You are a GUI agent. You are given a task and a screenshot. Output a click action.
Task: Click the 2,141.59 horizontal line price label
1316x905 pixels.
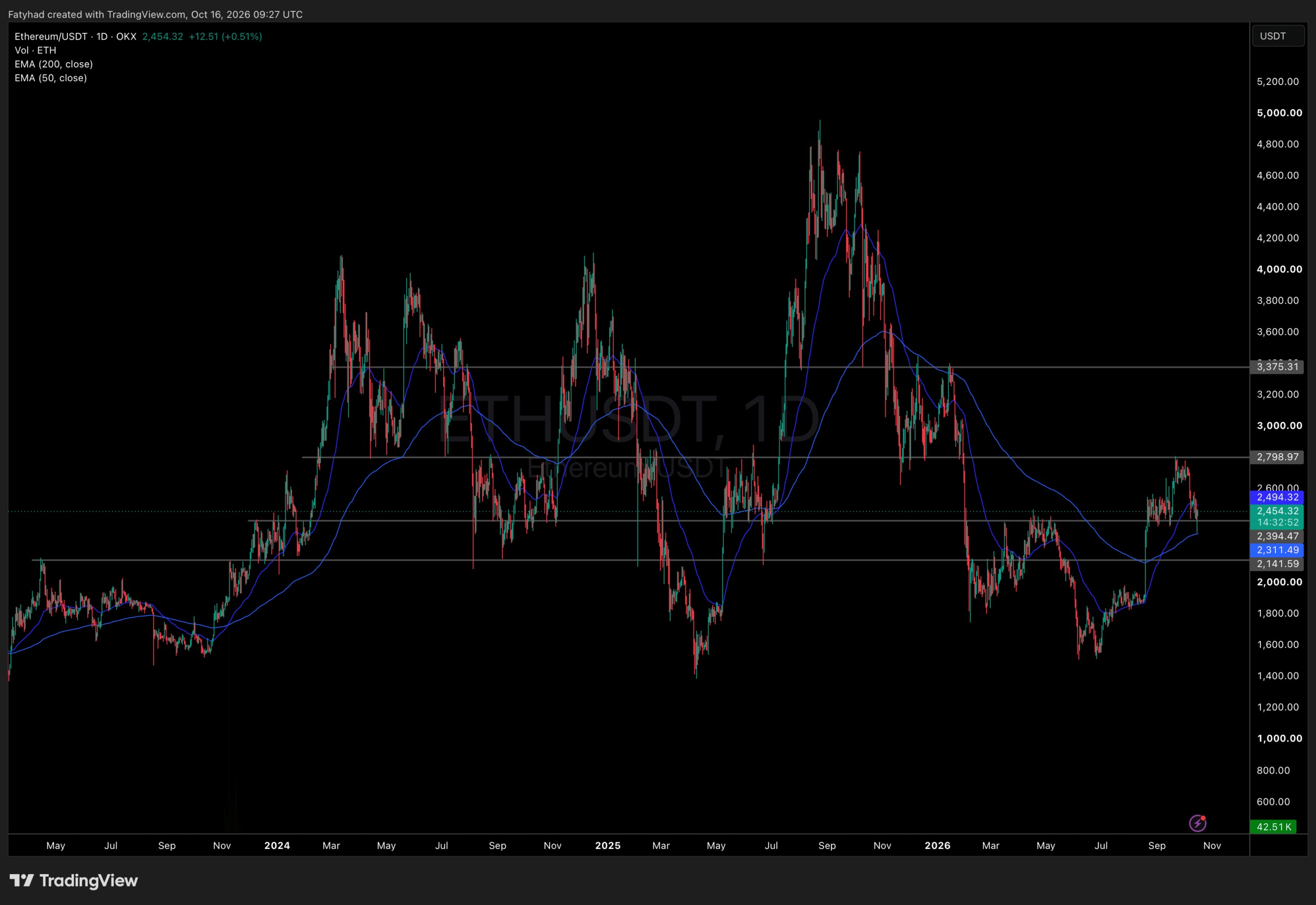[x=1277, y=564]
